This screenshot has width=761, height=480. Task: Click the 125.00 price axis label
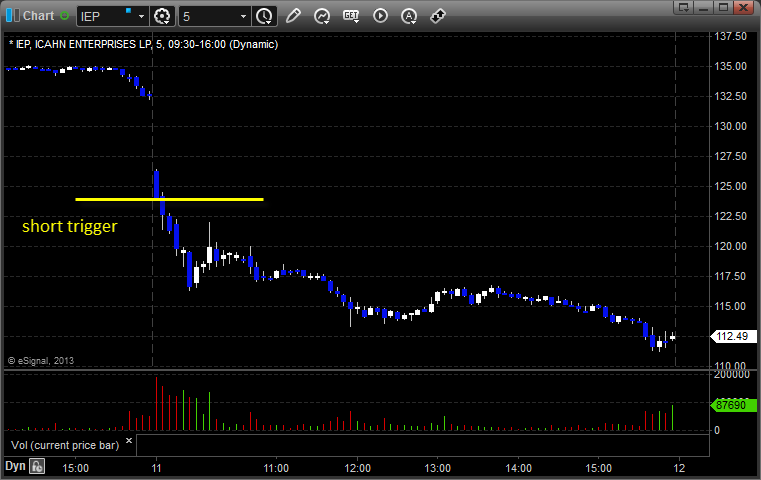pos(730,186)
